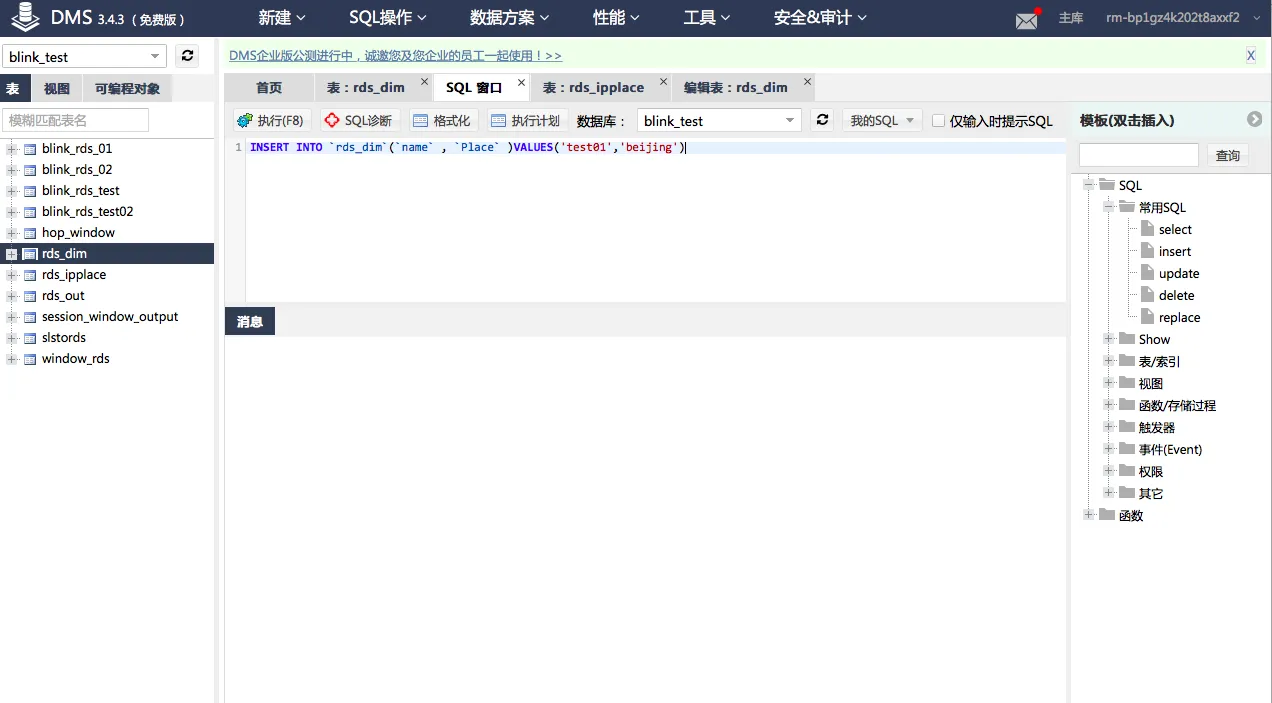Close the 编辑表 : rds_dim tab
This screenshot has width=1272, height=703.
[x=807, y=82]
